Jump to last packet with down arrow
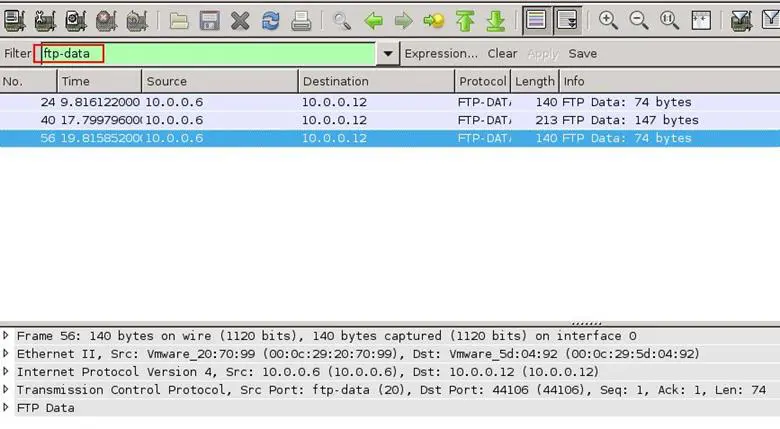The height and width of the screenshot is (429, 780). [495, 20]
